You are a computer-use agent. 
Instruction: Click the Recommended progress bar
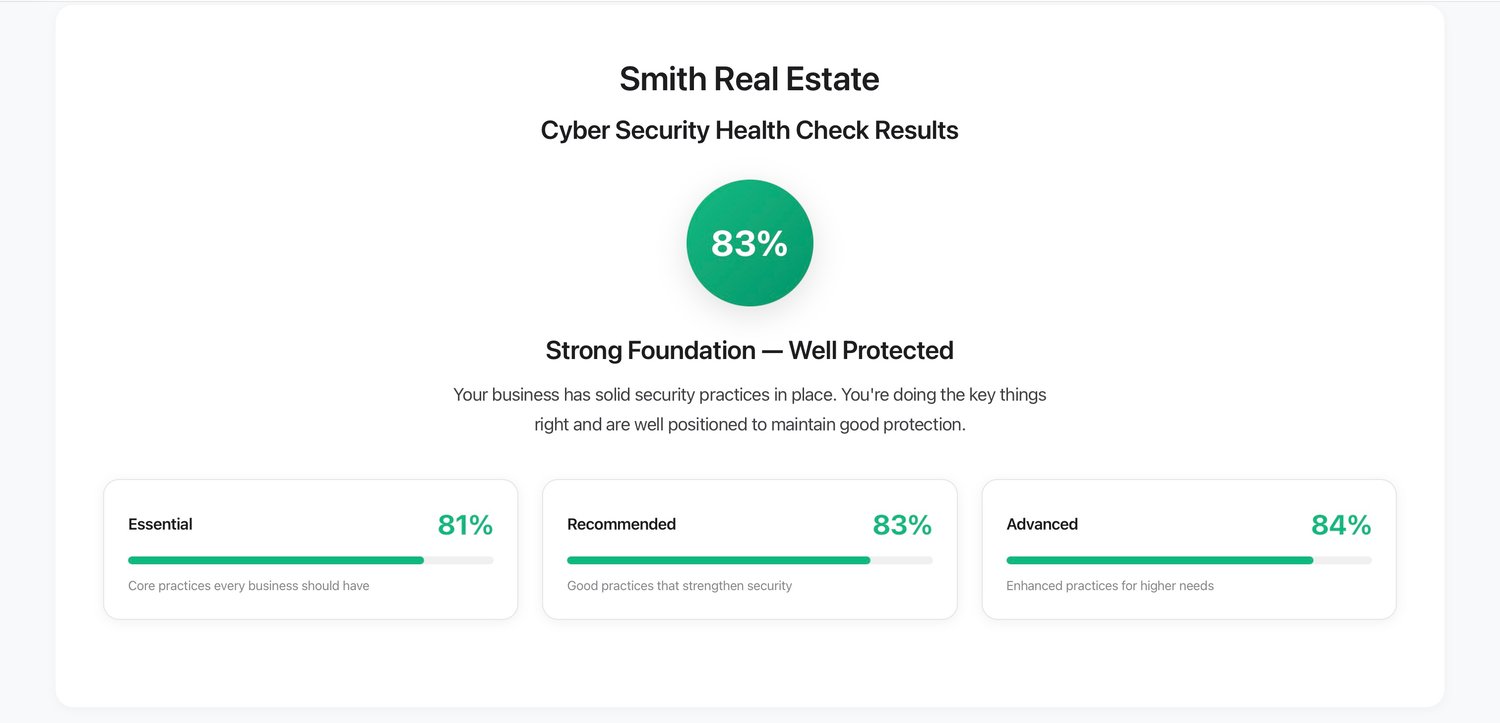(x=750, y=560)
